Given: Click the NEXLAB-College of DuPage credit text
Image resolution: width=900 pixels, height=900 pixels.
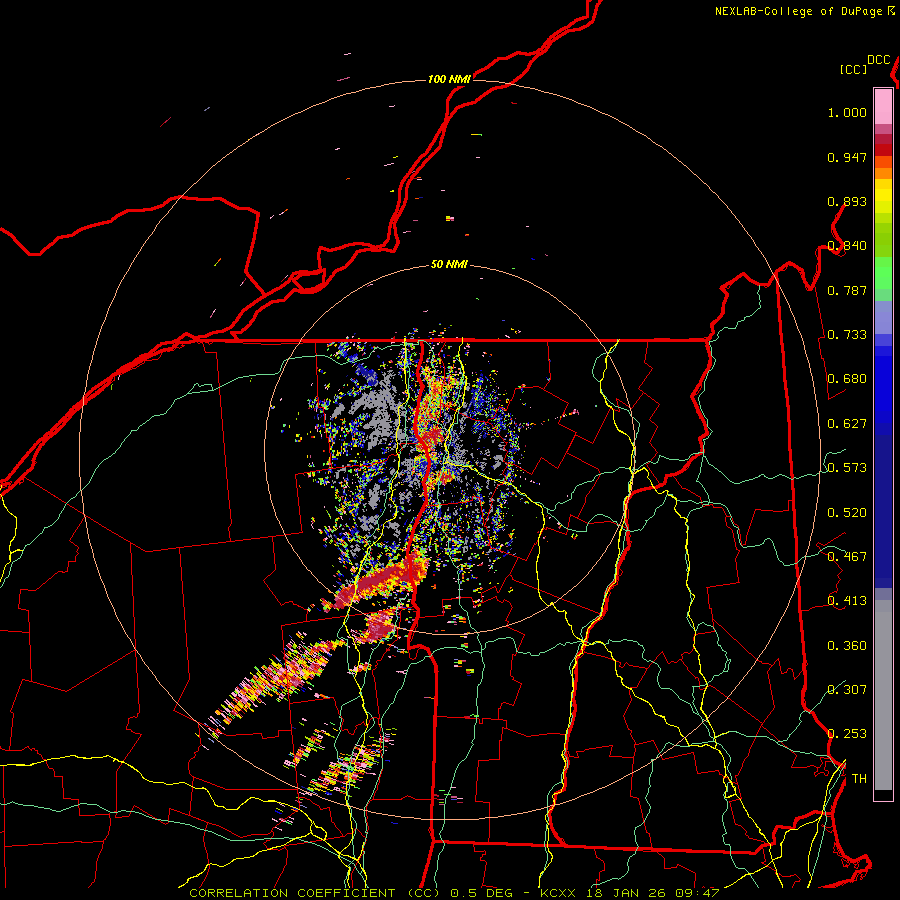Looking at the screenshot, I should pos(798,11).
